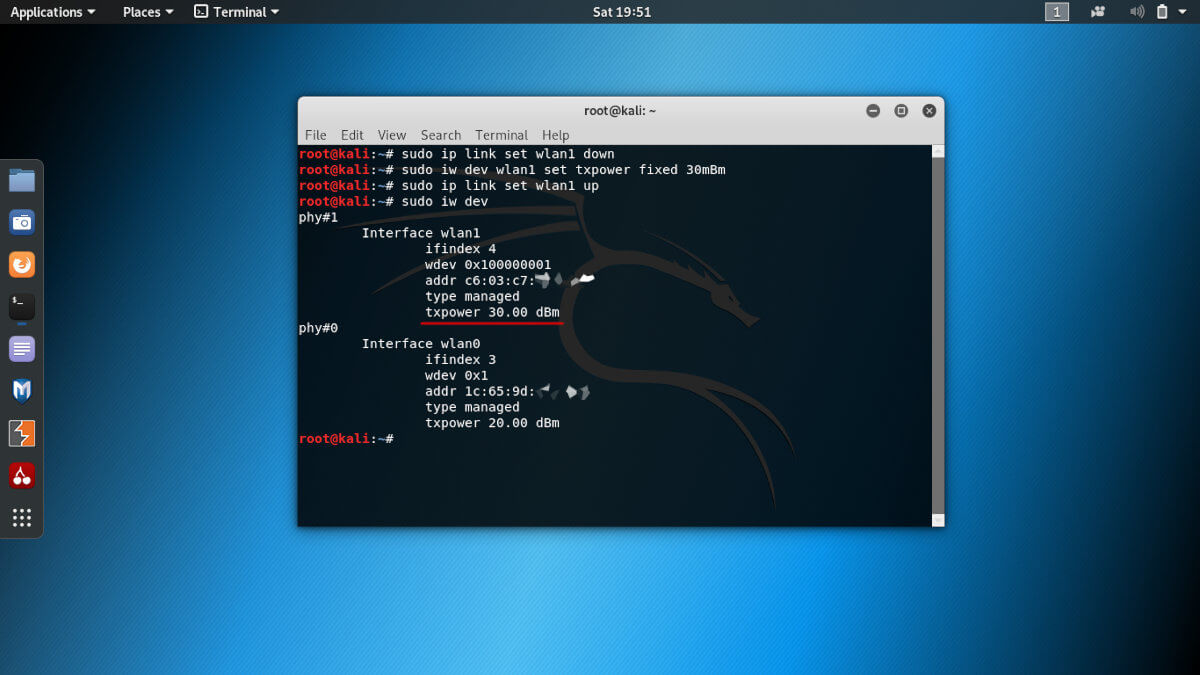This screenshot has width=1200, height=675.
Task: Open the Terminal app menu in top bar
Action: pyautogui.click(x=236, y=12)
